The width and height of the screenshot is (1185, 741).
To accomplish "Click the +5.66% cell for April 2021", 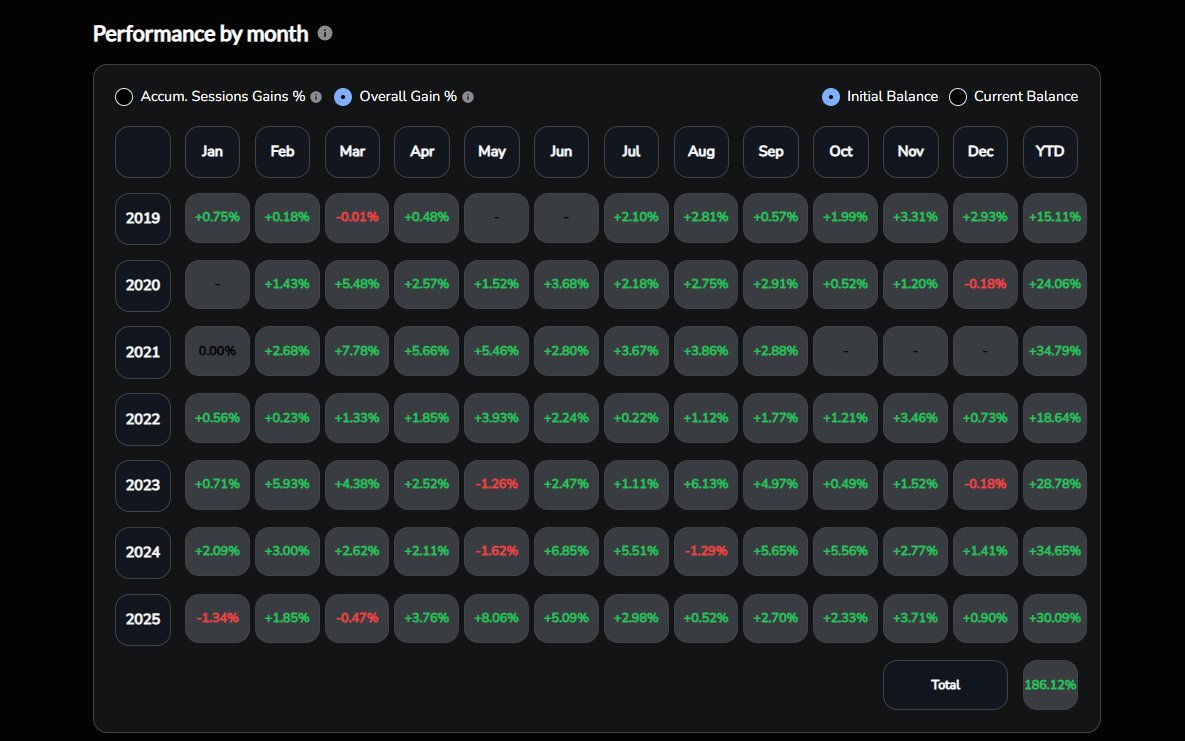I will pyautogui.click(x=426, y=351).
